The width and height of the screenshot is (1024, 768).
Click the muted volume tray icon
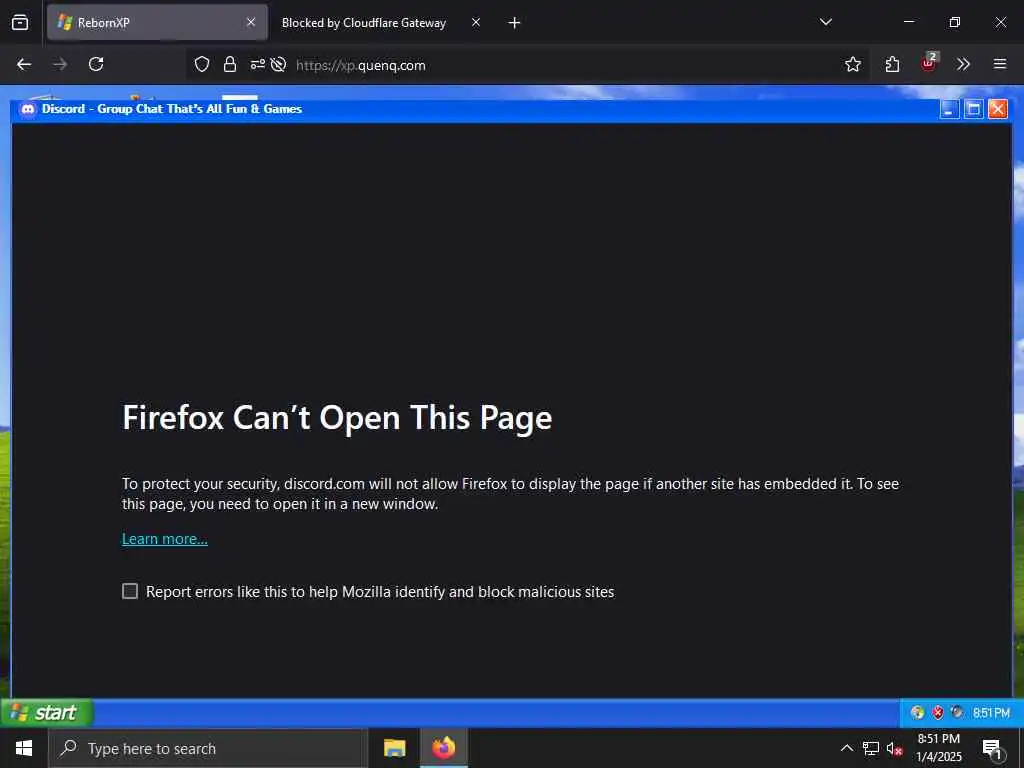tap(894, 748)
